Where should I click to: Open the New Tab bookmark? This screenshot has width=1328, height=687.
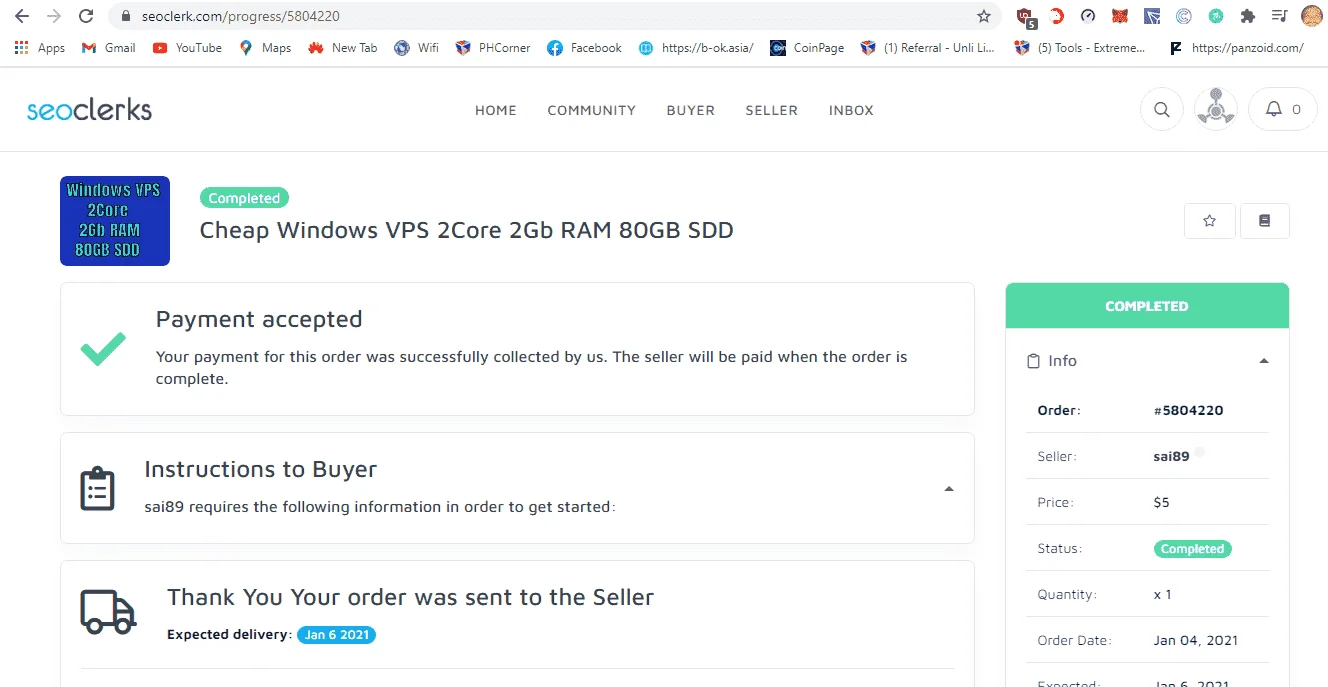pos(343,48)
